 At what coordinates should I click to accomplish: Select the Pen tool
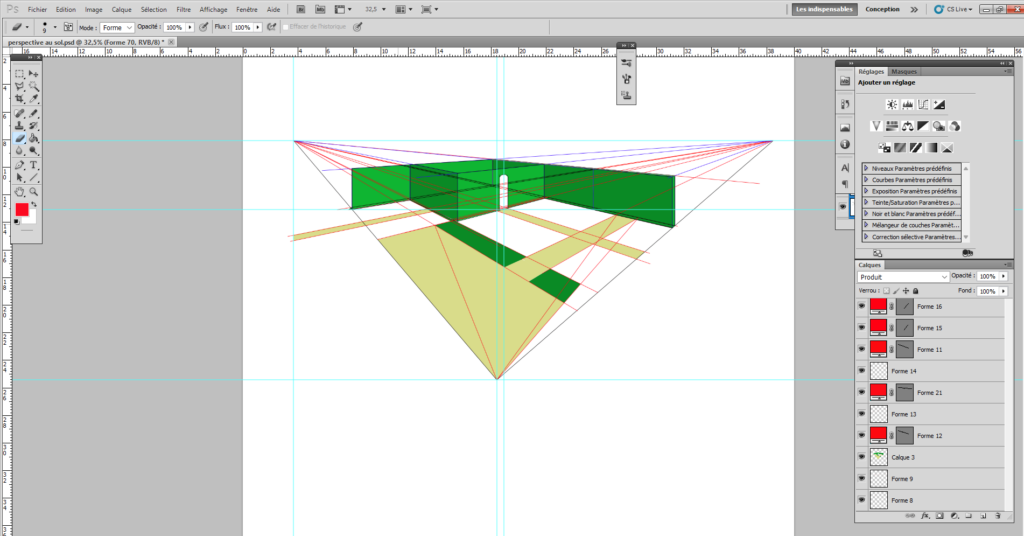tap(20, 165)
